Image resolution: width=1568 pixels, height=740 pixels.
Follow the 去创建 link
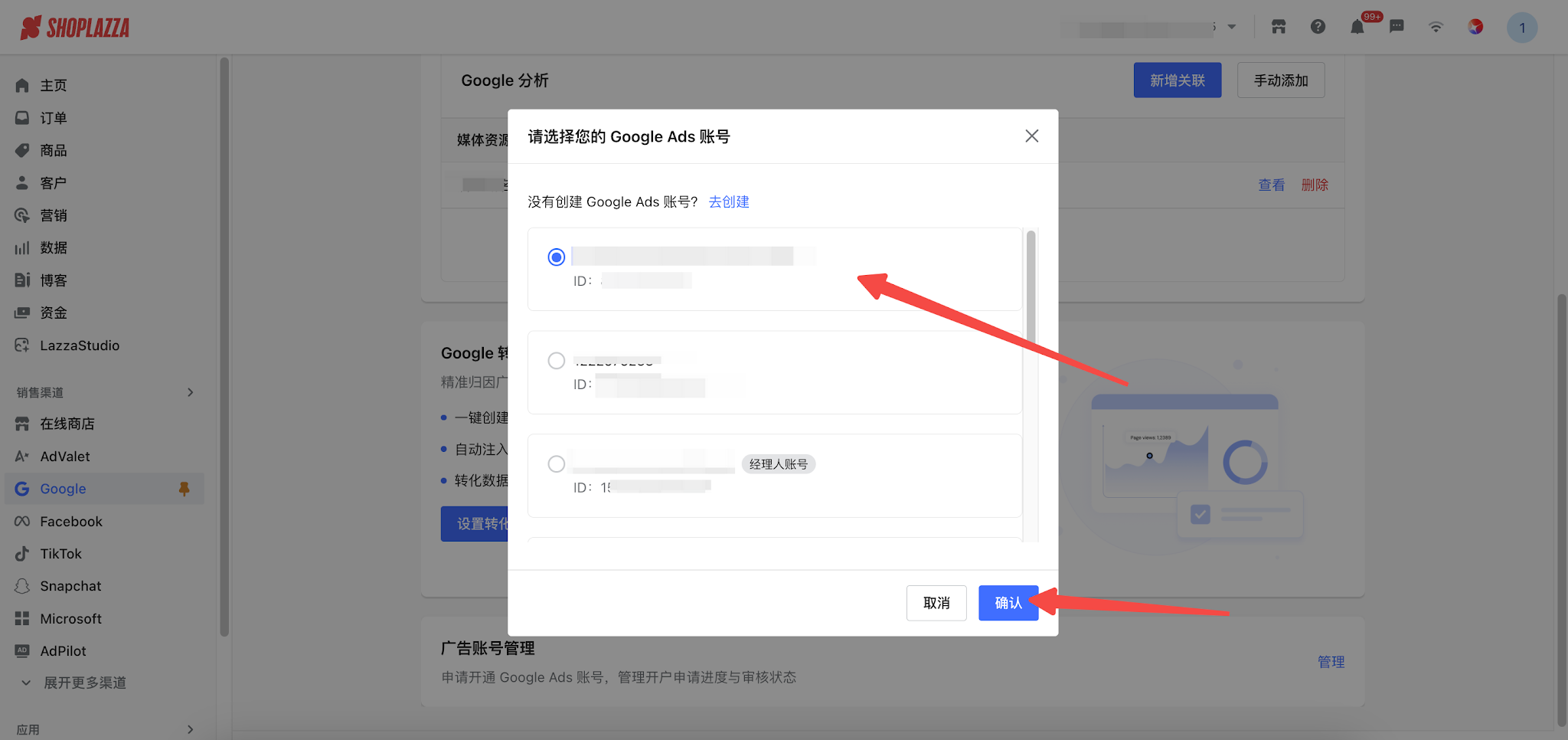[729, 201]
